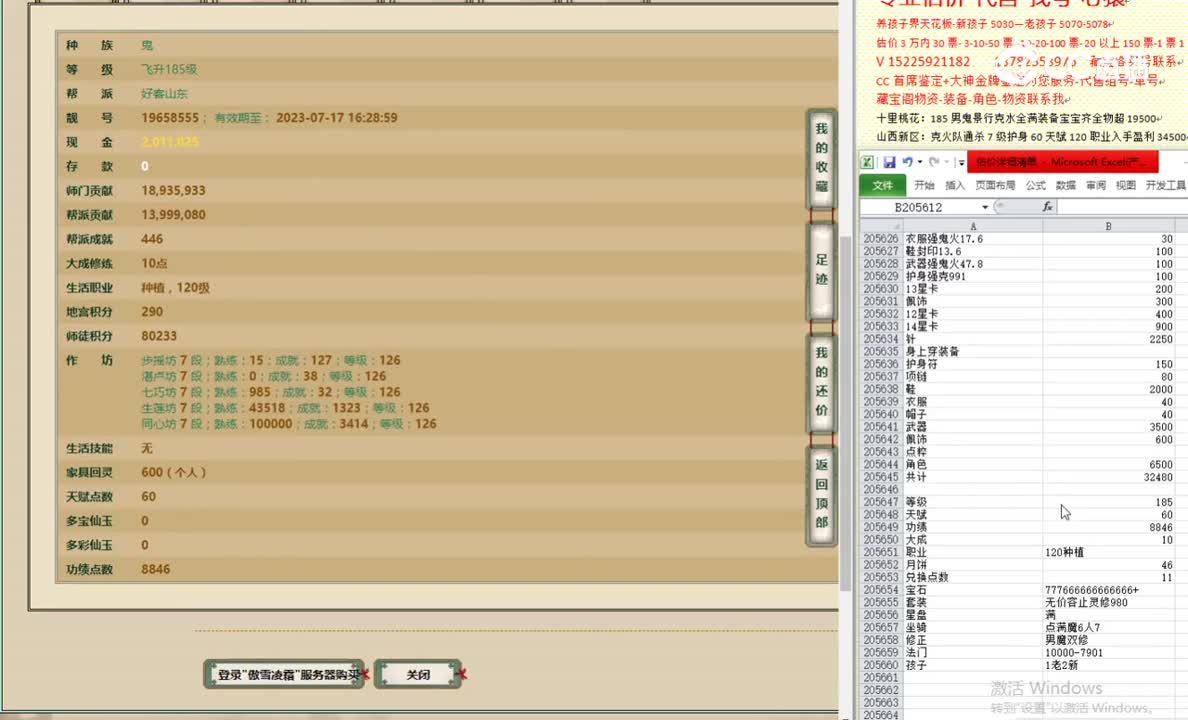1188x720 pixels.
Task: Click the 生莲坊 7 段 workshop row
Action: [285, 408]
